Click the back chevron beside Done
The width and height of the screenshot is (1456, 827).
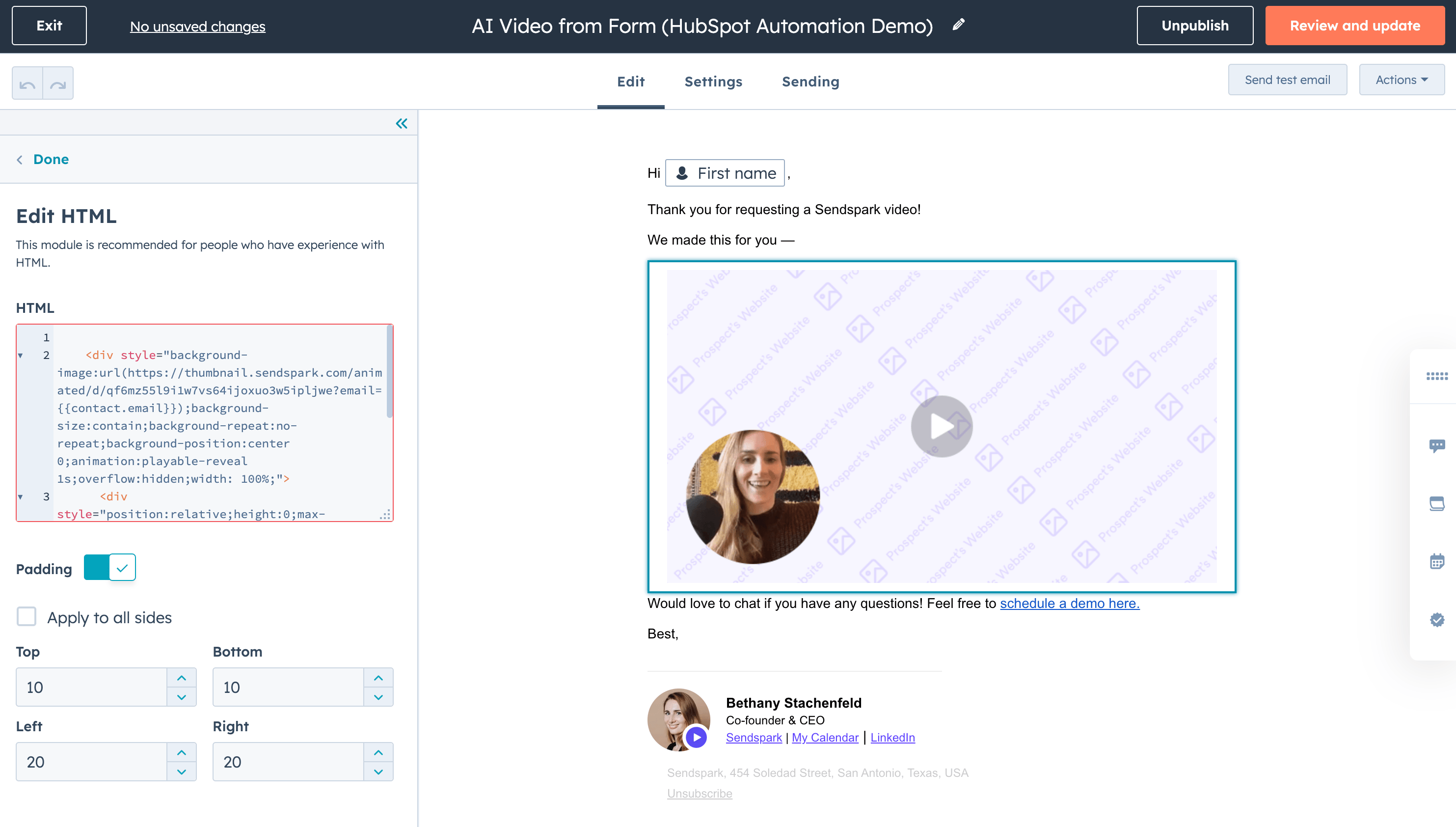pos(20,160)
